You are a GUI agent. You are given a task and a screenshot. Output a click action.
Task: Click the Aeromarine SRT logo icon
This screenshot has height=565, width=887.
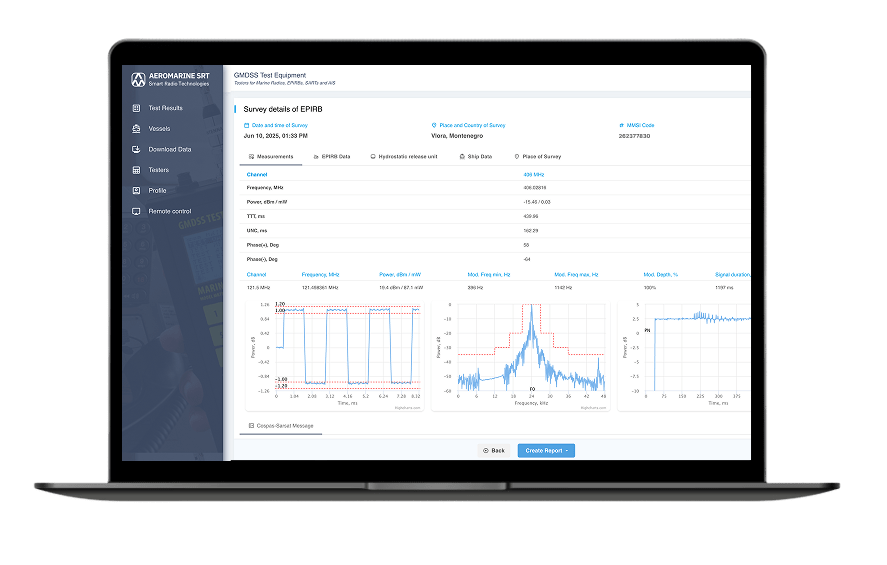[138, 80]
